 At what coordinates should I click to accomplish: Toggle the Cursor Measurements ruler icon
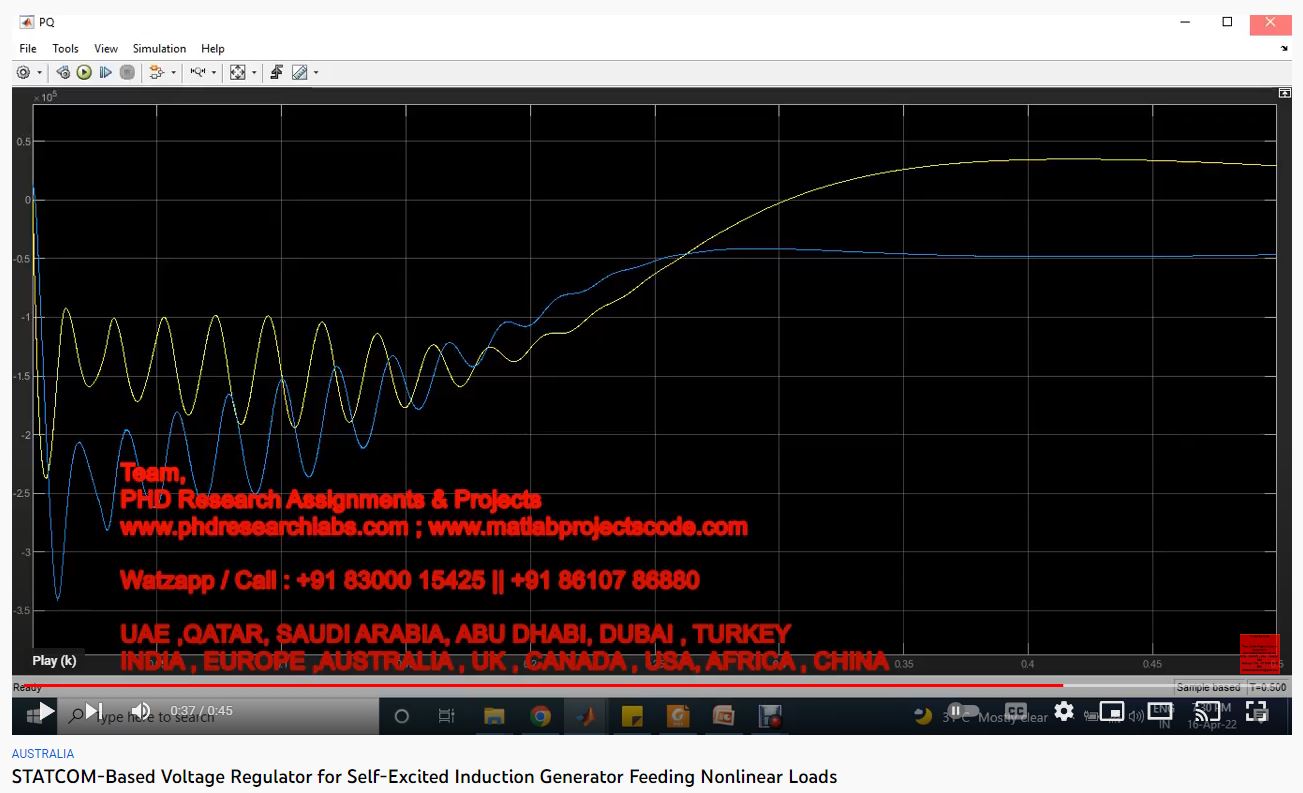click(x=299, y=73)
